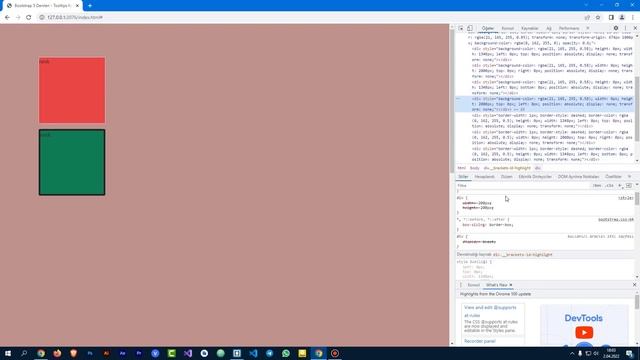Image resolution: width=640 pixels, height=360 pixels.
Task: Open Visual Studio from taskbar
Action: coord(188,353)
